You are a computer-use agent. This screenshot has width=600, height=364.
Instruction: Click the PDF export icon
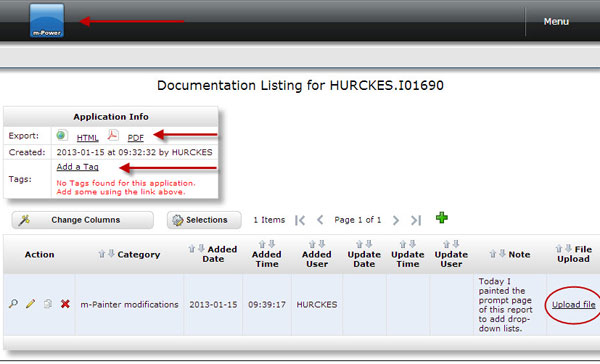tap(112, 135)
